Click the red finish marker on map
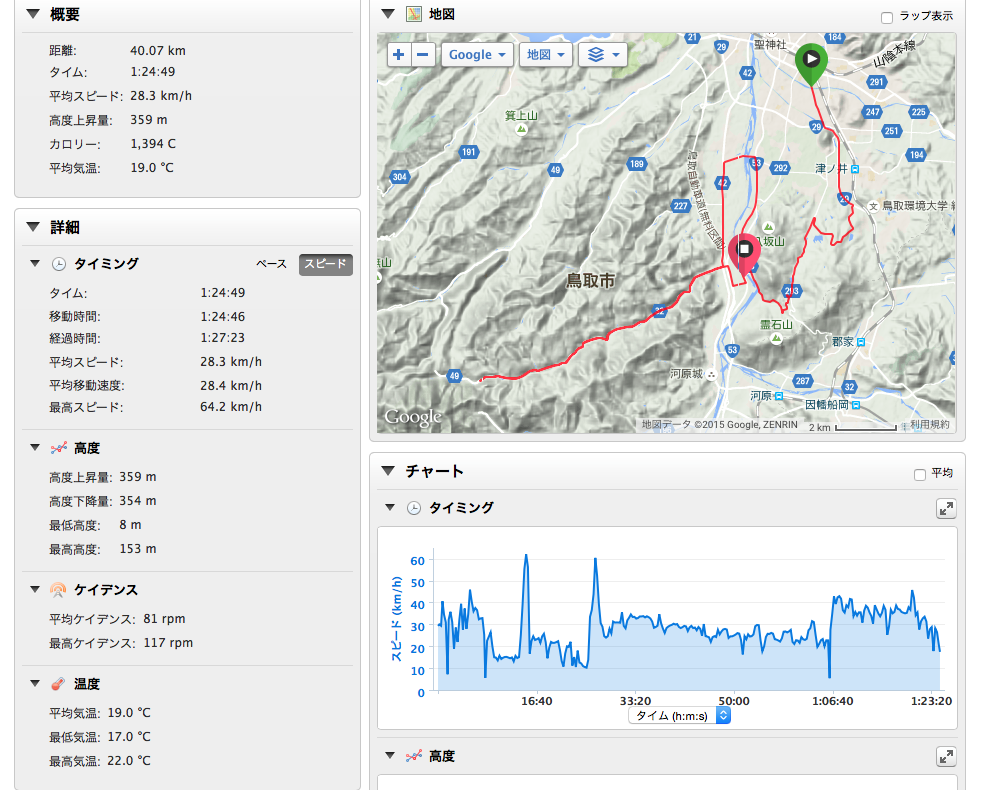The height and width of the screenshot is (790, 991). pyautogui.click(x=745, y=250)
